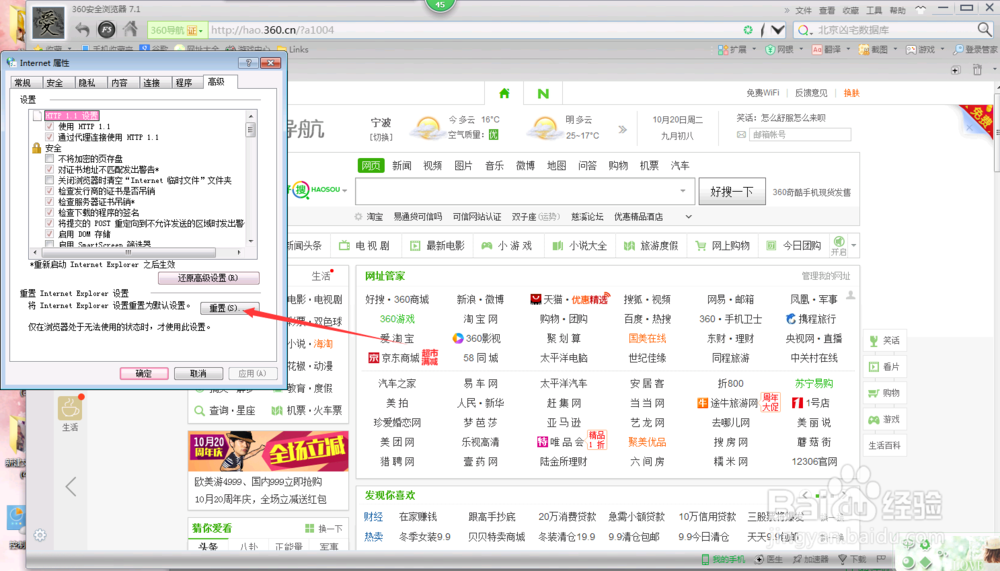1000x571 pixels.
Task: Expand search input suggestions dropdown
Action: pos(682,191)
